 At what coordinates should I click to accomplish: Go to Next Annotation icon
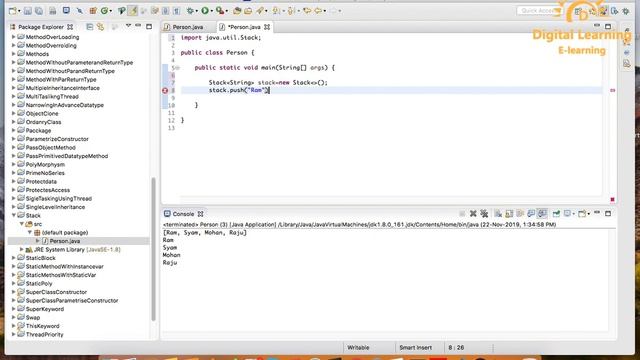[276, 11]
